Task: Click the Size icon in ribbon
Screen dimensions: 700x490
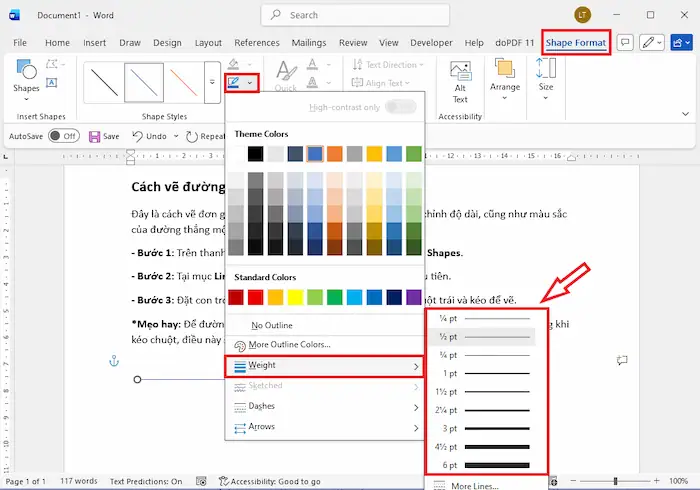Action: point(545,75)
